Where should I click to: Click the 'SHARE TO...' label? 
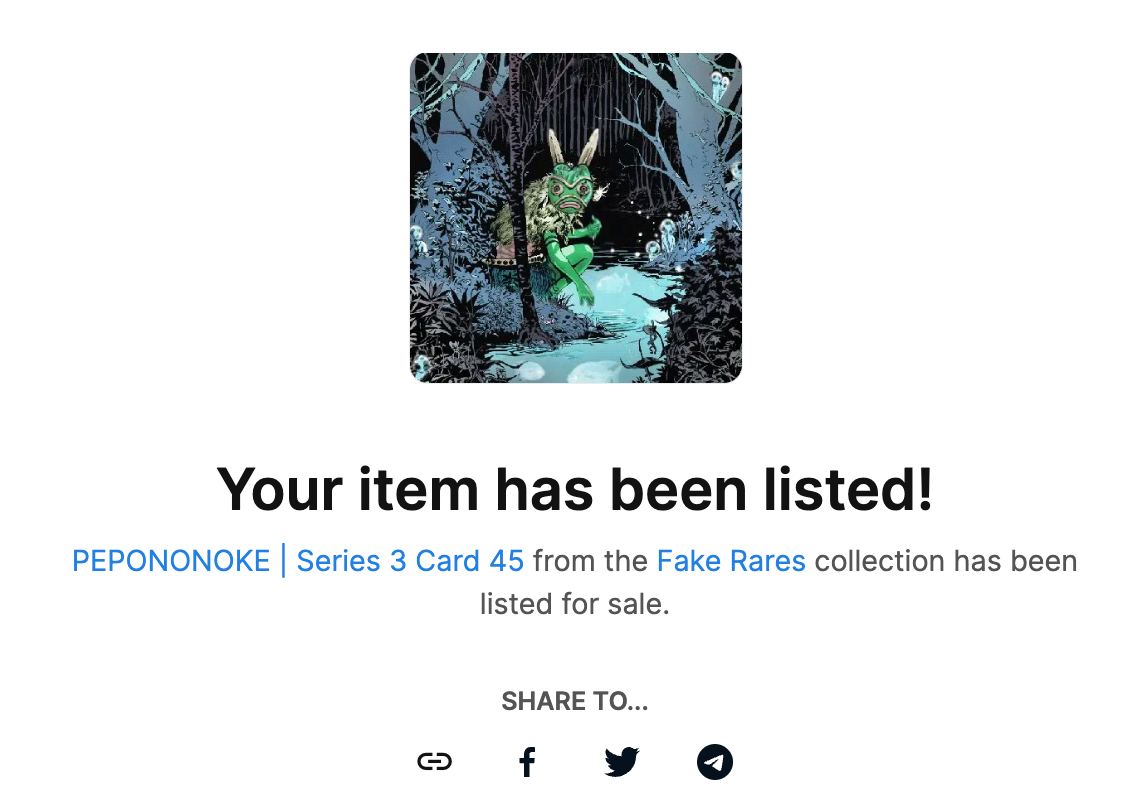(575, 701)
